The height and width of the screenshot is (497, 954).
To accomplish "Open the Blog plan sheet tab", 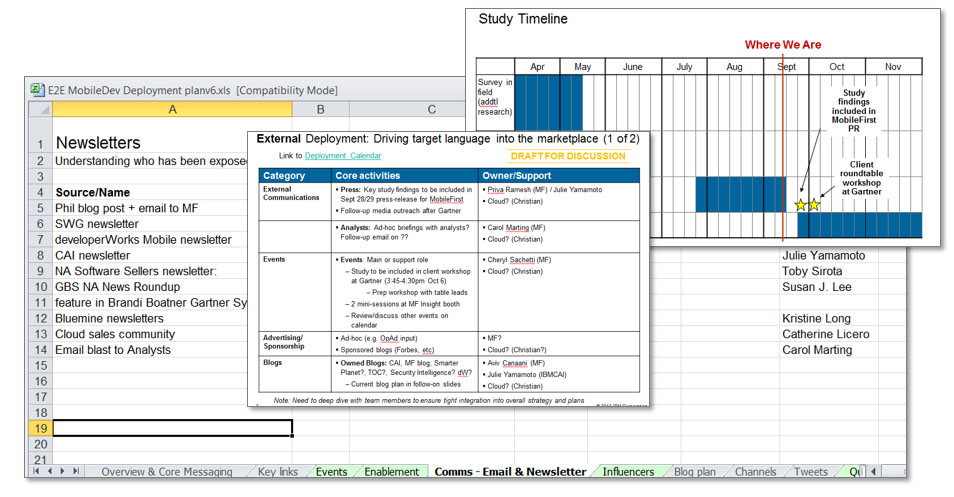I will pyautogui.click(x=694, y=472).
